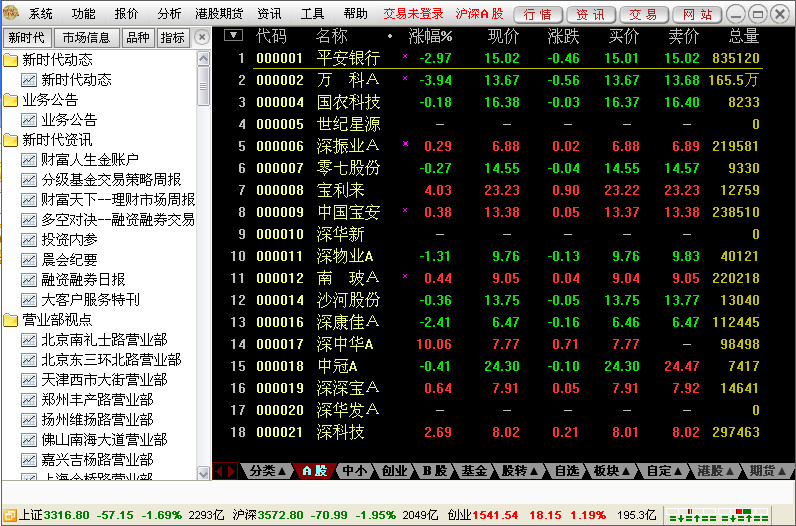The image size is (796, 526).
Task: Switch to the 指标 panel tab
Action: click(x=173, y=38)
